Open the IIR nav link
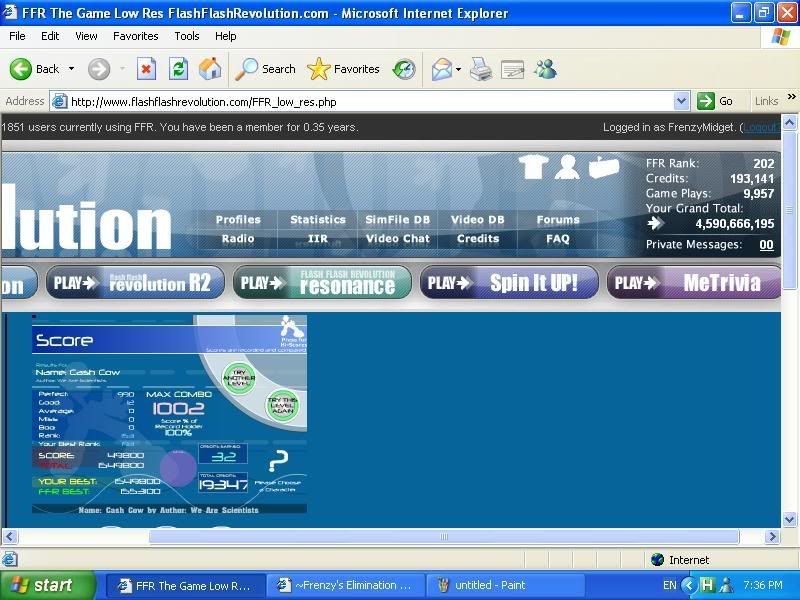 point(317,238)
